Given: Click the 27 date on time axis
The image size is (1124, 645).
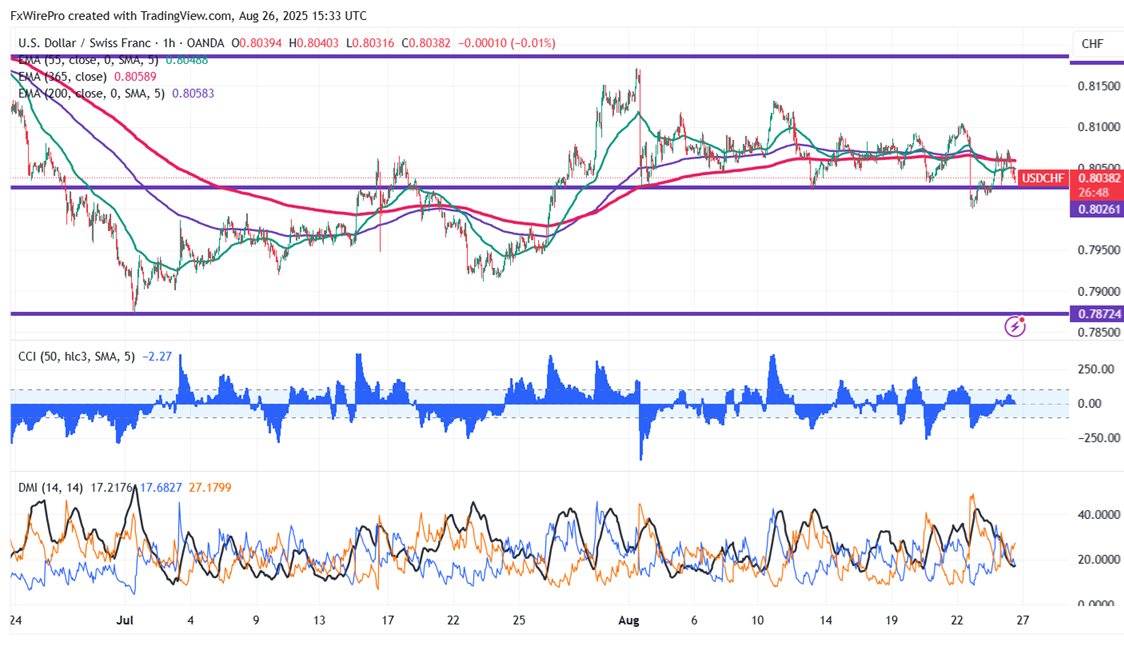Looking at the screenshot, I should pos(1023,621).
